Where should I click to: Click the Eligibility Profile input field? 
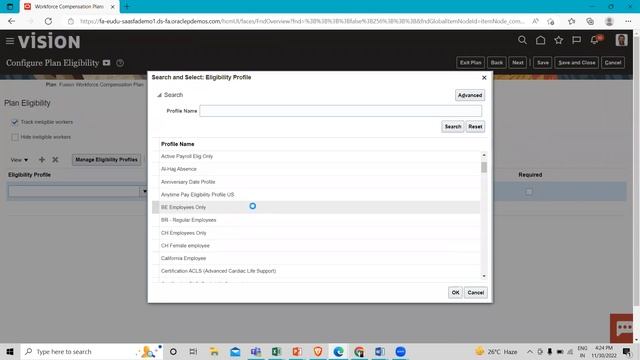point(74,191)
